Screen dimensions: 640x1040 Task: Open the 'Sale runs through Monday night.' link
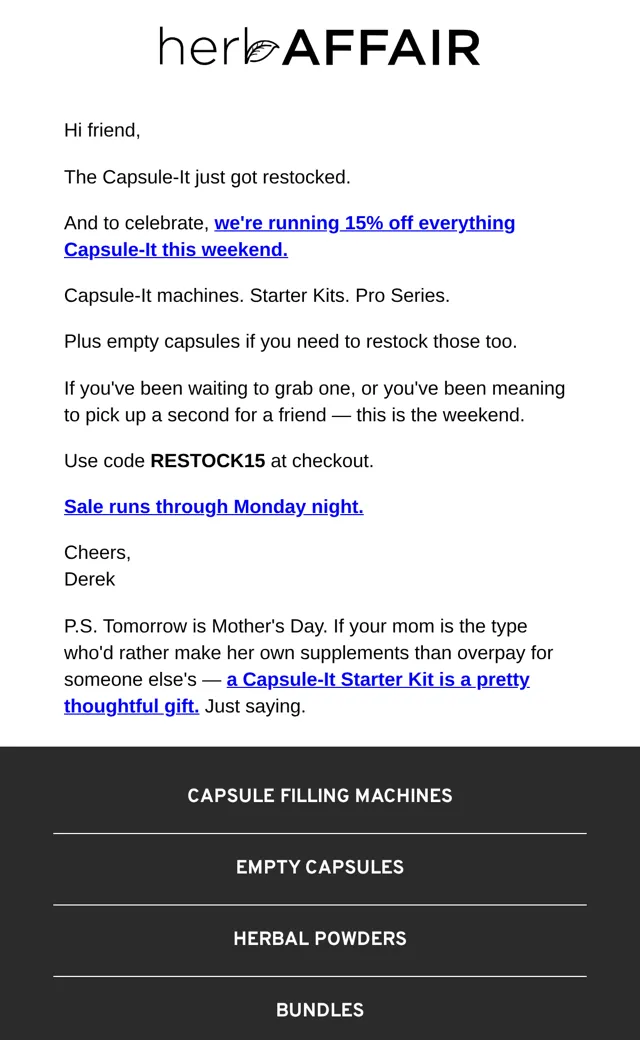coord(214,507)
